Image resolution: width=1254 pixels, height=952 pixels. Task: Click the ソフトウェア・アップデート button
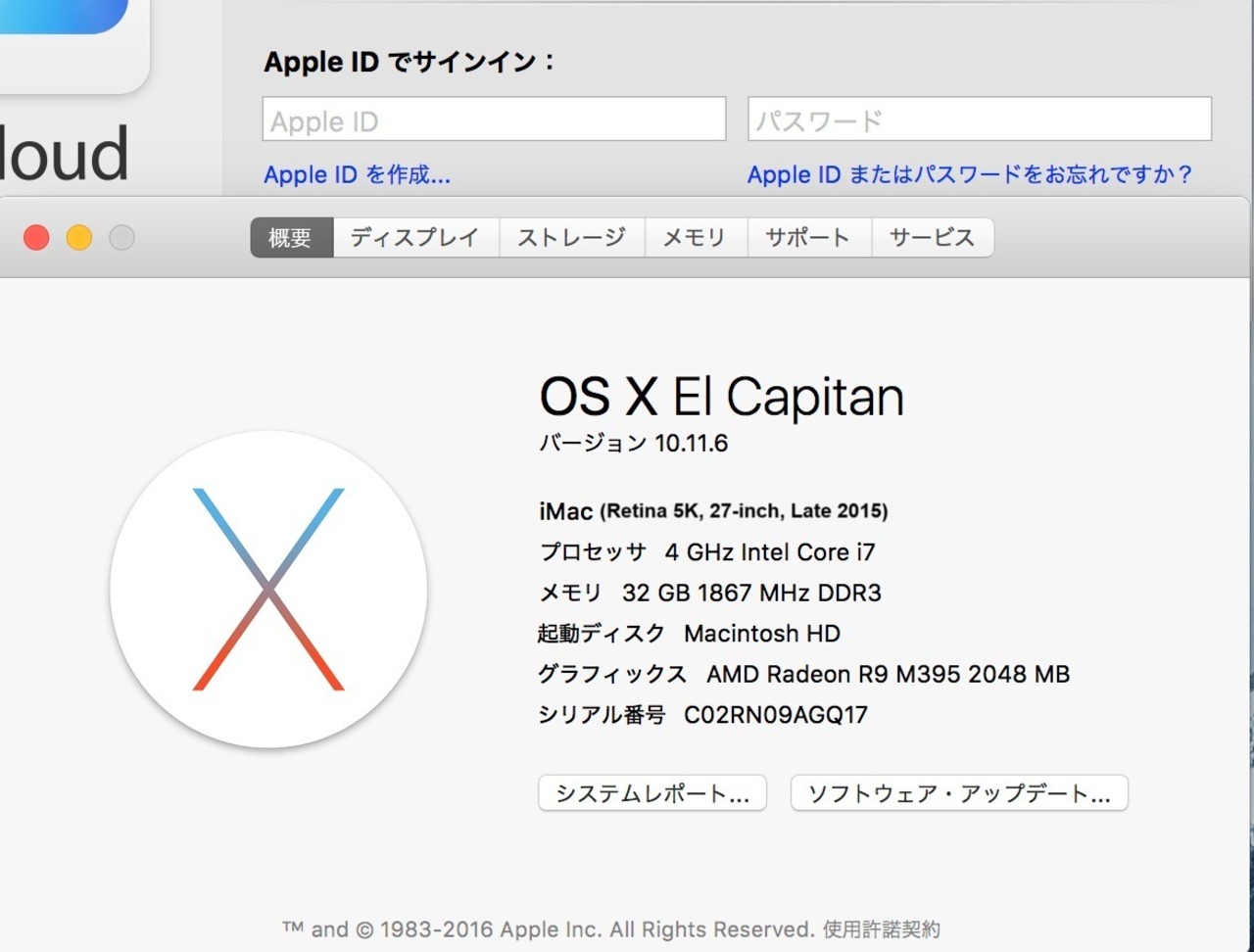(x=959, y=793)
